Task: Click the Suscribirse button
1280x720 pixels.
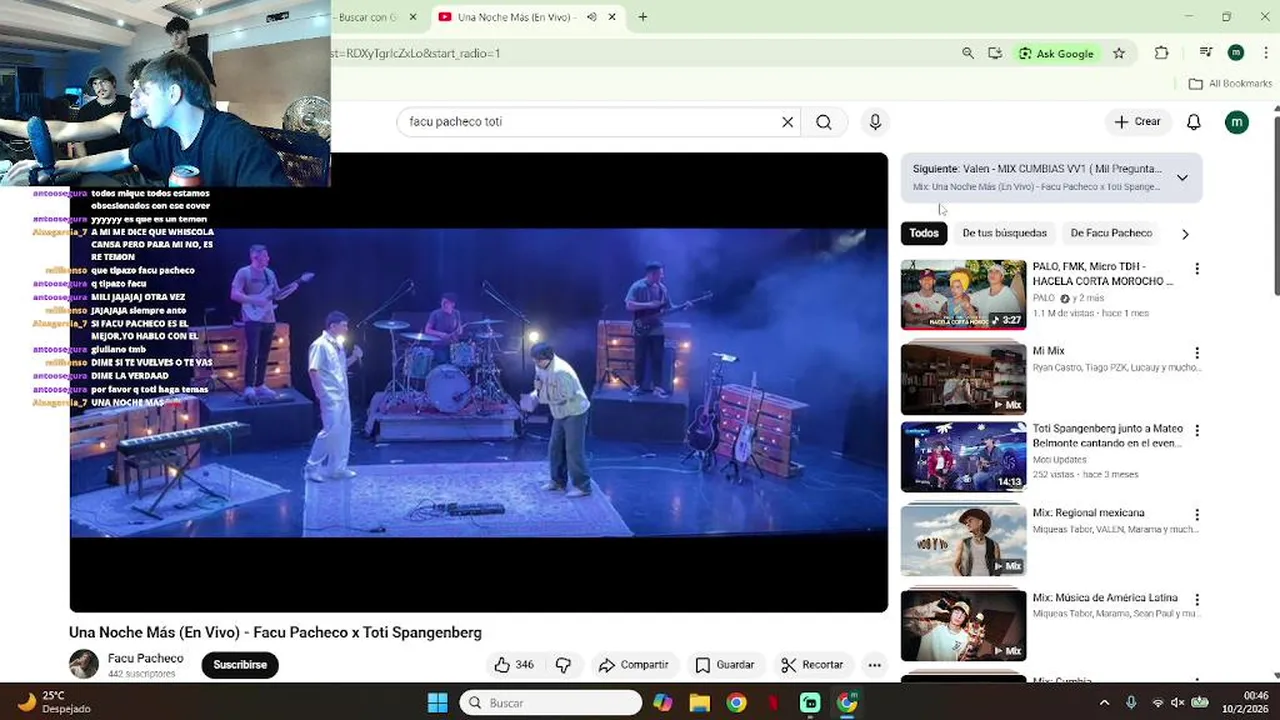Action: (x=240, y=665)
